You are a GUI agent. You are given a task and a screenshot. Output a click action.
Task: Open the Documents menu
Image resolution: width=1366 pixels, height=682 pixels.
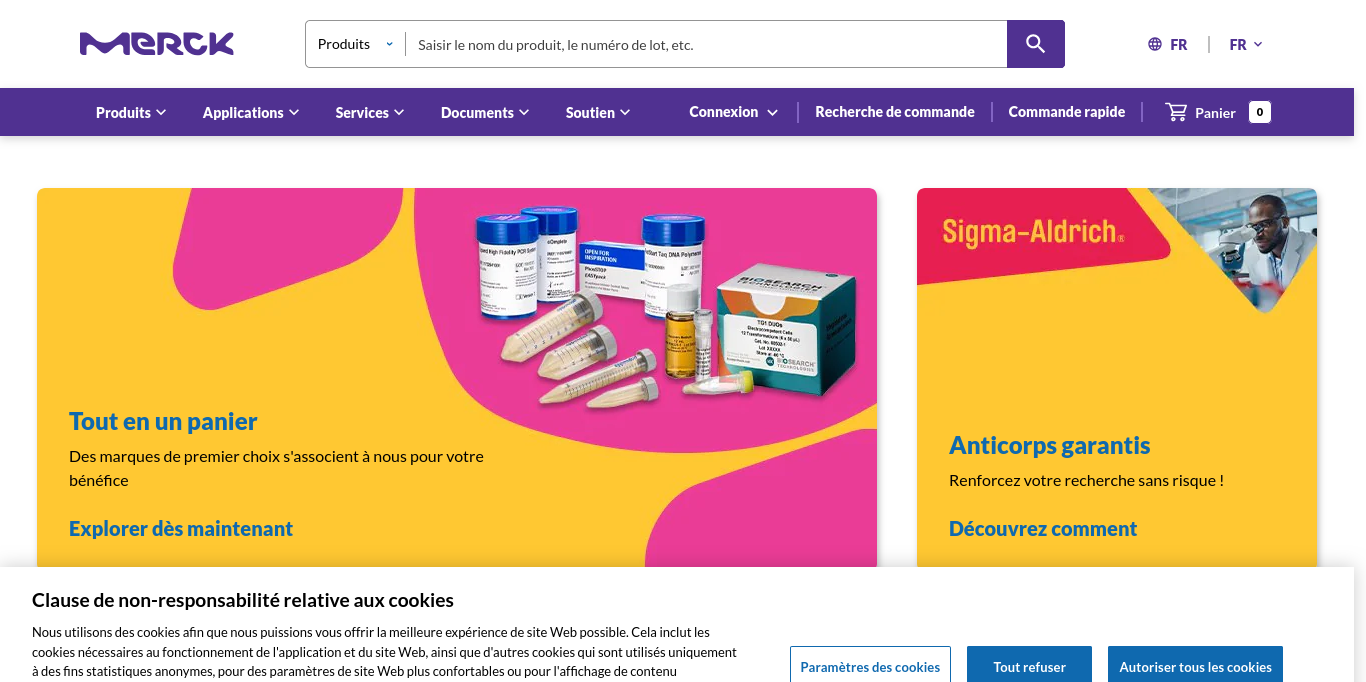(485, 112)
